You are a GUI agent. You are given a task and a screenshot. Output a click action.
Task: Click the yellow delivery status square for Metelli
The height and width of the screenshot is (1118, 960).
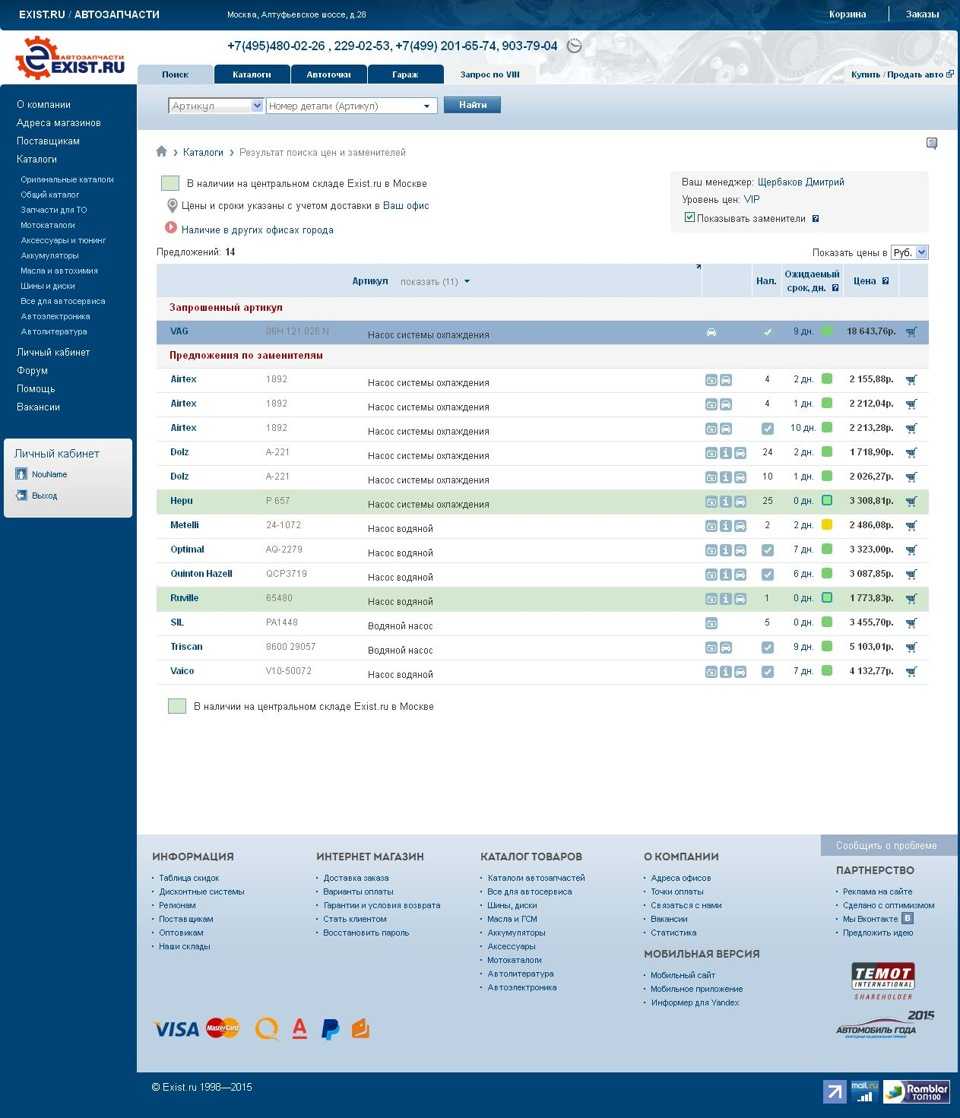[x=827, y=525]
